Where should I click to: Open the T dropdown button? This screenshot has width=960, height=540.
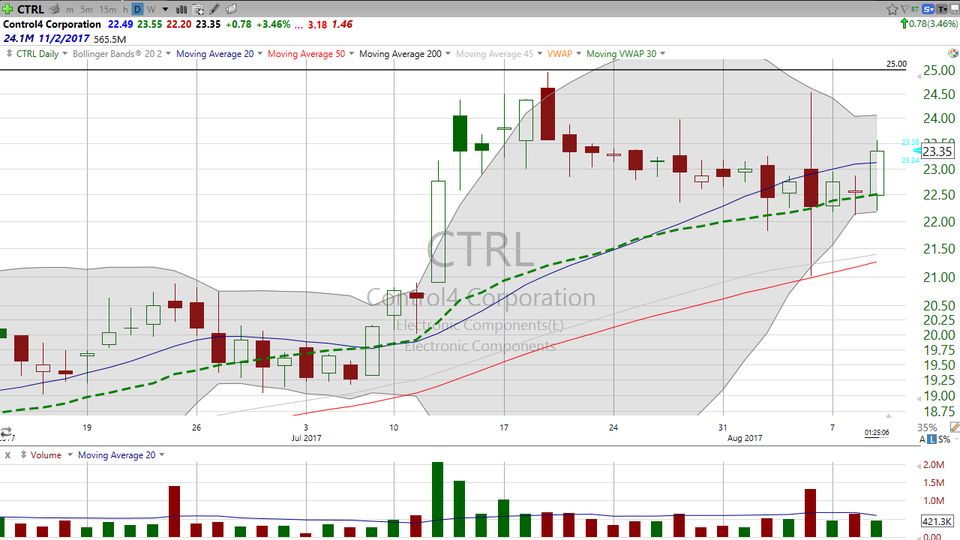click(942, 9)
